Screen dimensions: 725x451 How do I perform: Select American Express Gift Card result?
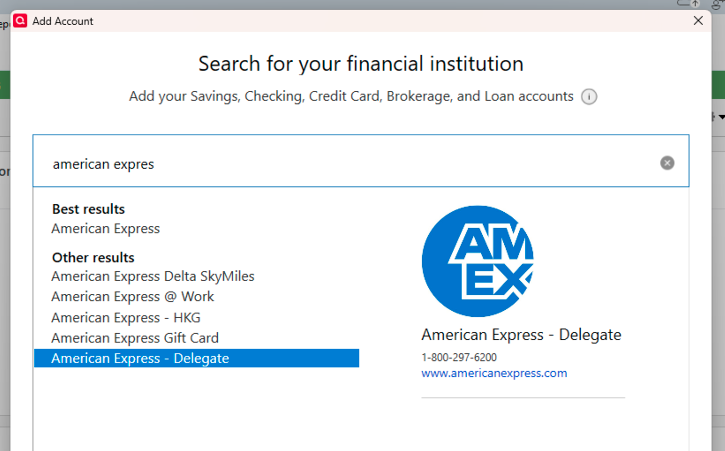(134, 338)
